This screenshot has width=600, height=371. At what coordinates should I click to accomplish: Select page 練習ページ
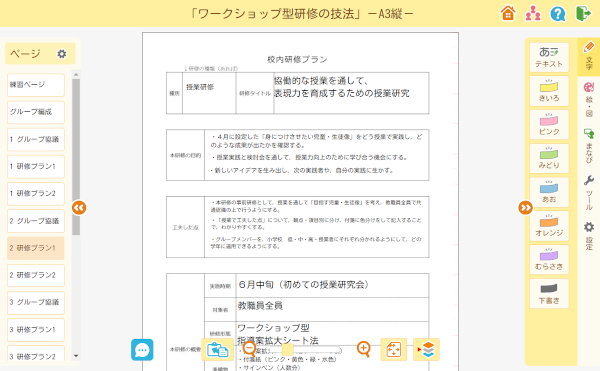[36, 85]
